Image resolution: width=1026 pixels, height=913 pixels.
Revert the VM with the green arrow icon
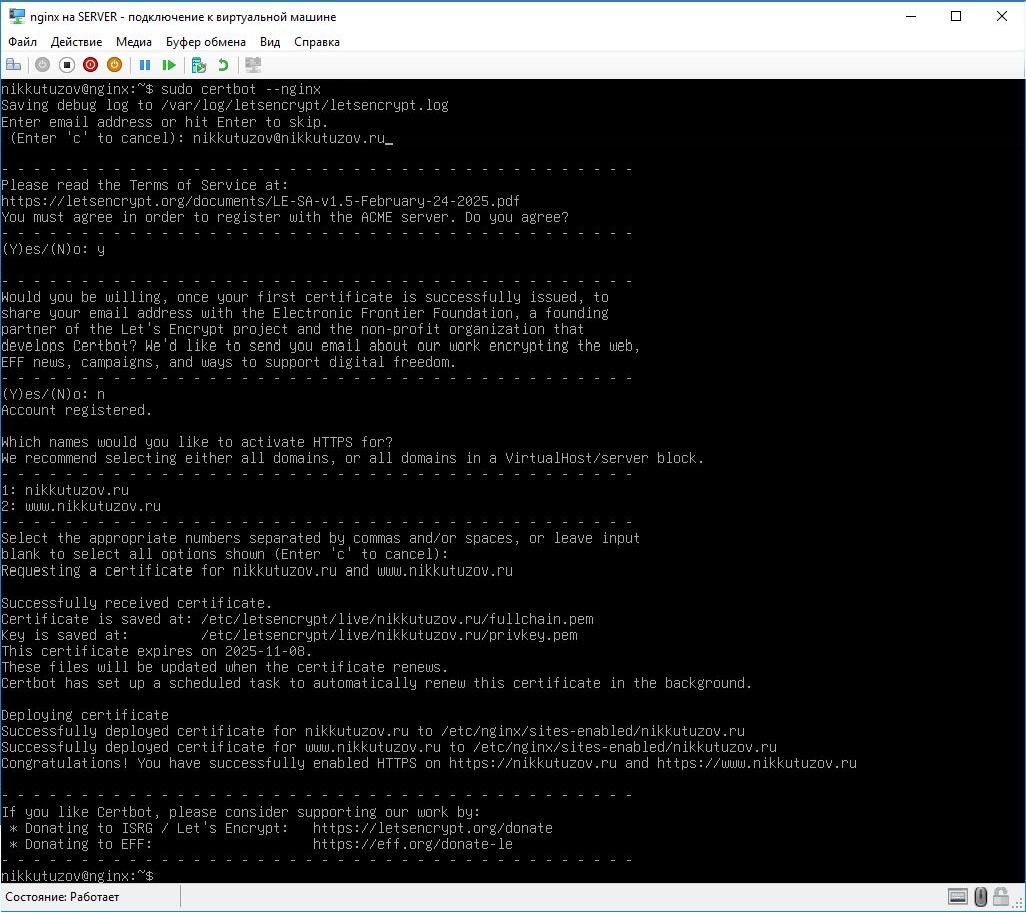[x=223, y=65]
